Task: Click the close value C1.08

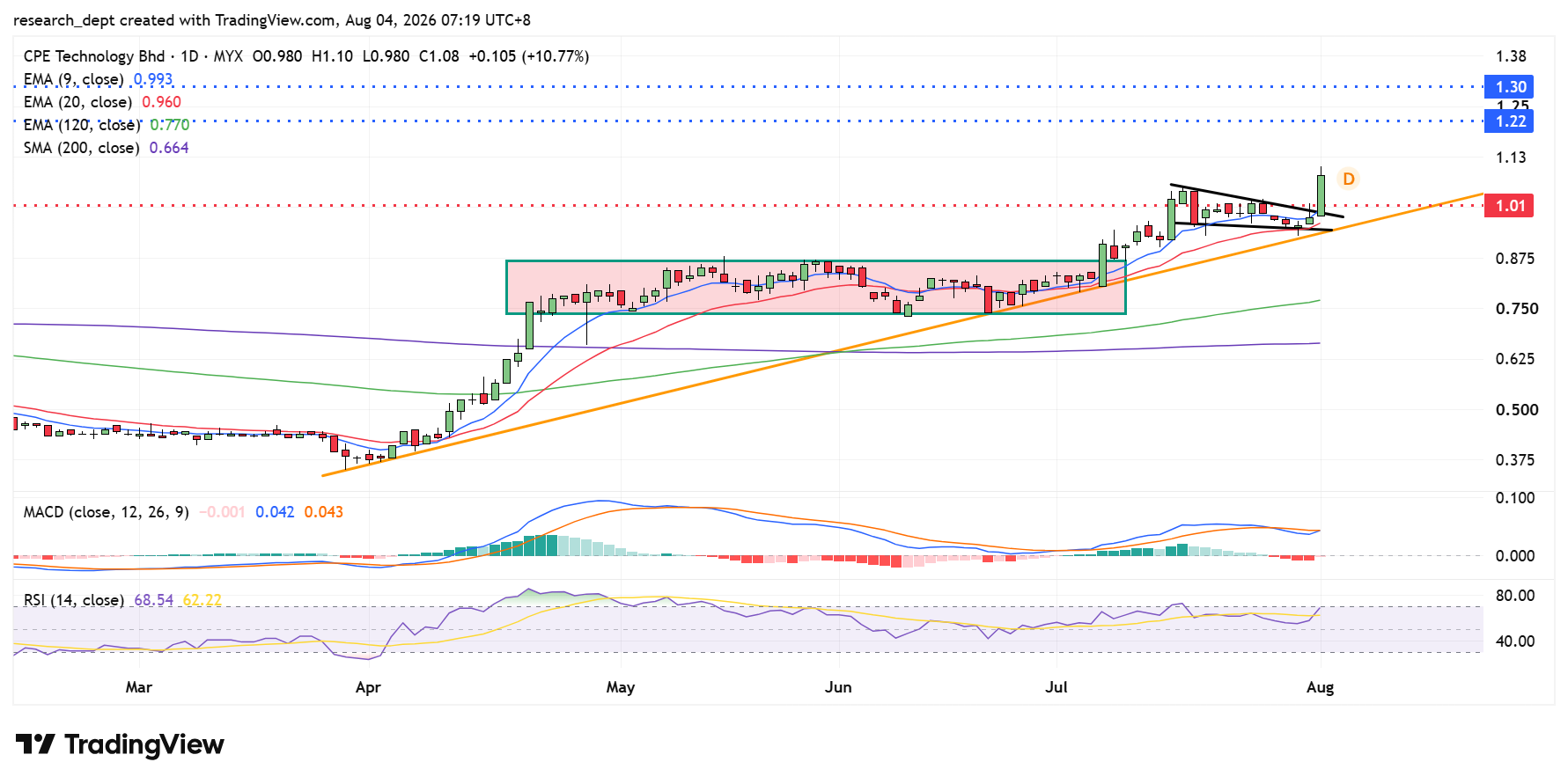Action: point(438,56)
